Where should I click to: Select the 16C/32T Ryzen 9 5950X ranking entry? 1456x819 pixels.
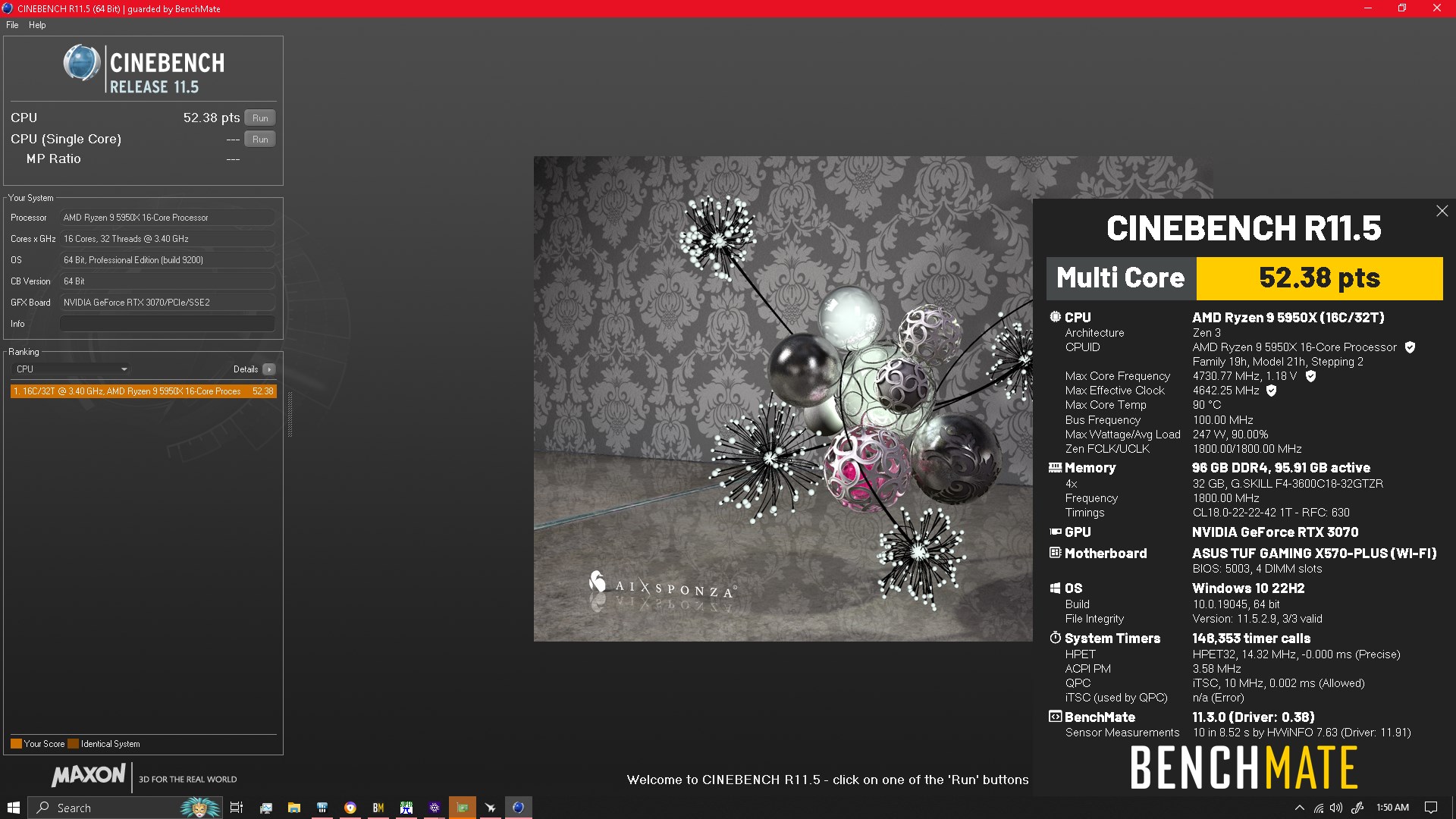[143, 391]
